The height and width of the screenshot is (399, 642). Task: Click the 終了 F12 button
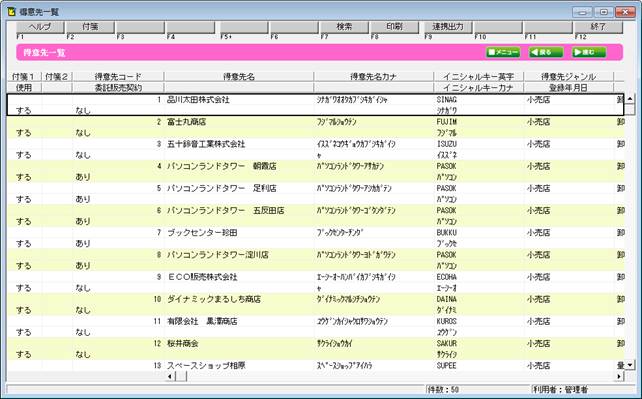(x=598, y=27)
